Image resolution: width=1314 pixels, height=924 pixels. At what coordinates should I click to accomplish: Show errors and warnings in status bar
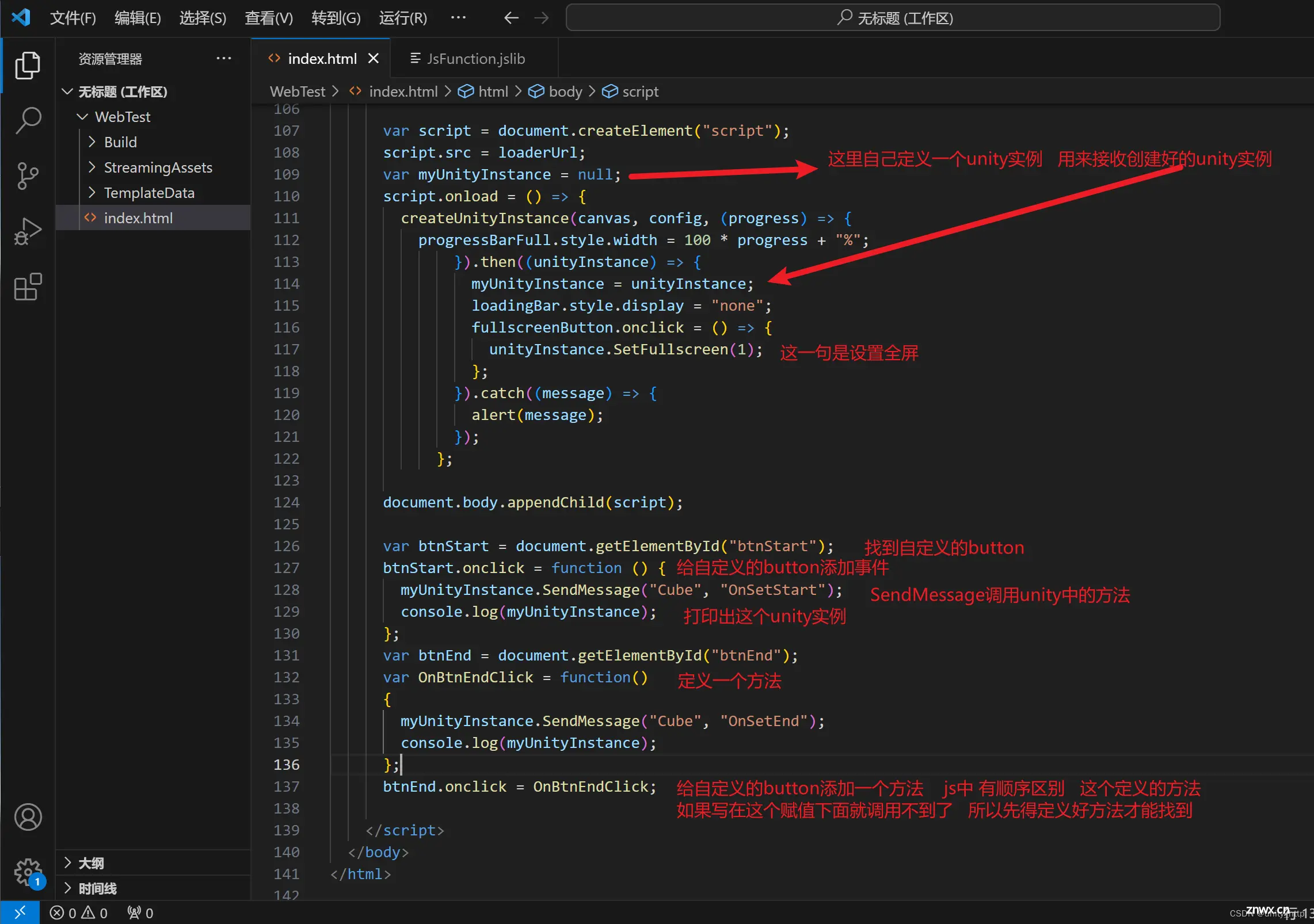pyautogui.click(x=78, y=913)
